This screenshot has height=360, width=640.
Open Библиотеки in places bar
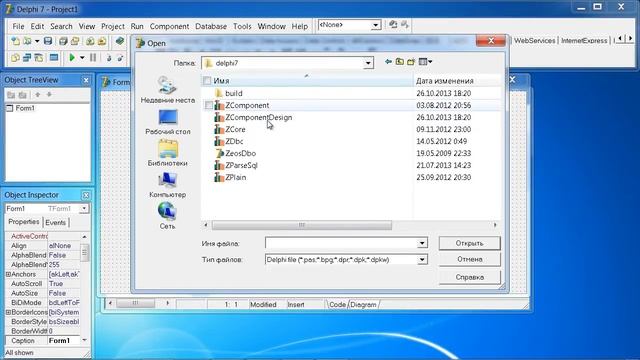click(167, 153)
